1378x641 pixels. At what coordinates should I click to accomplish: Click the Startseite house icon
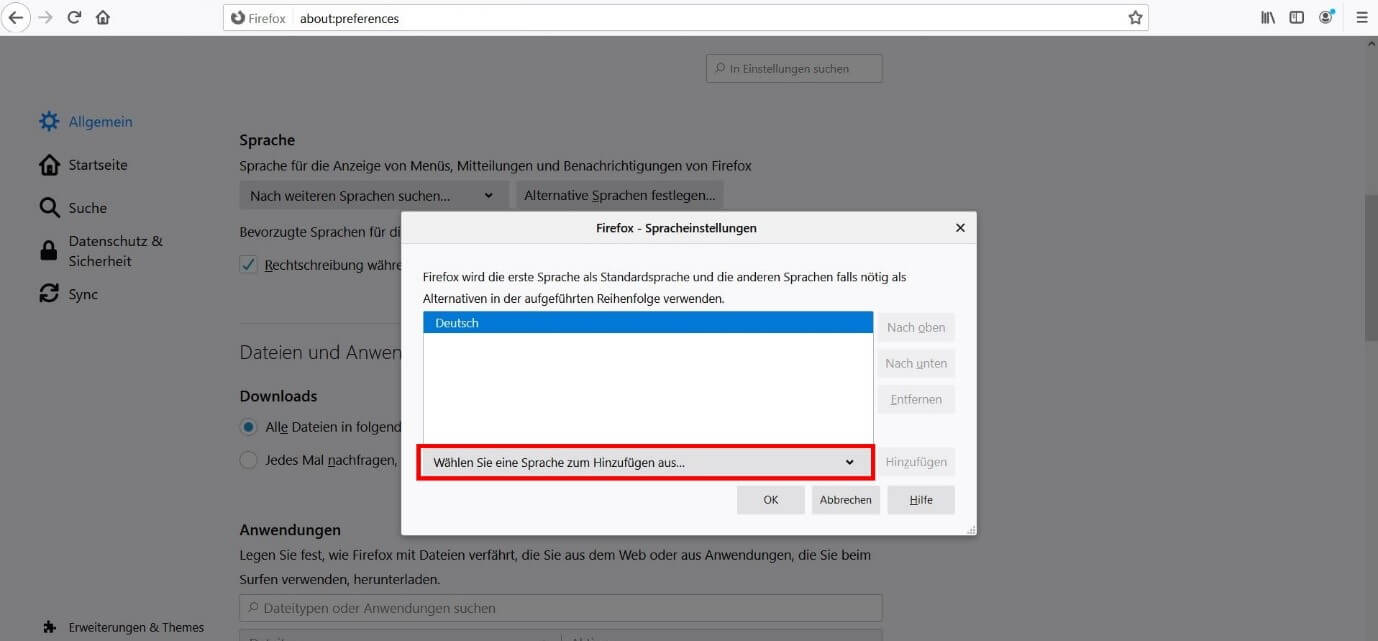pyautogui.click(x=49, y=165)
